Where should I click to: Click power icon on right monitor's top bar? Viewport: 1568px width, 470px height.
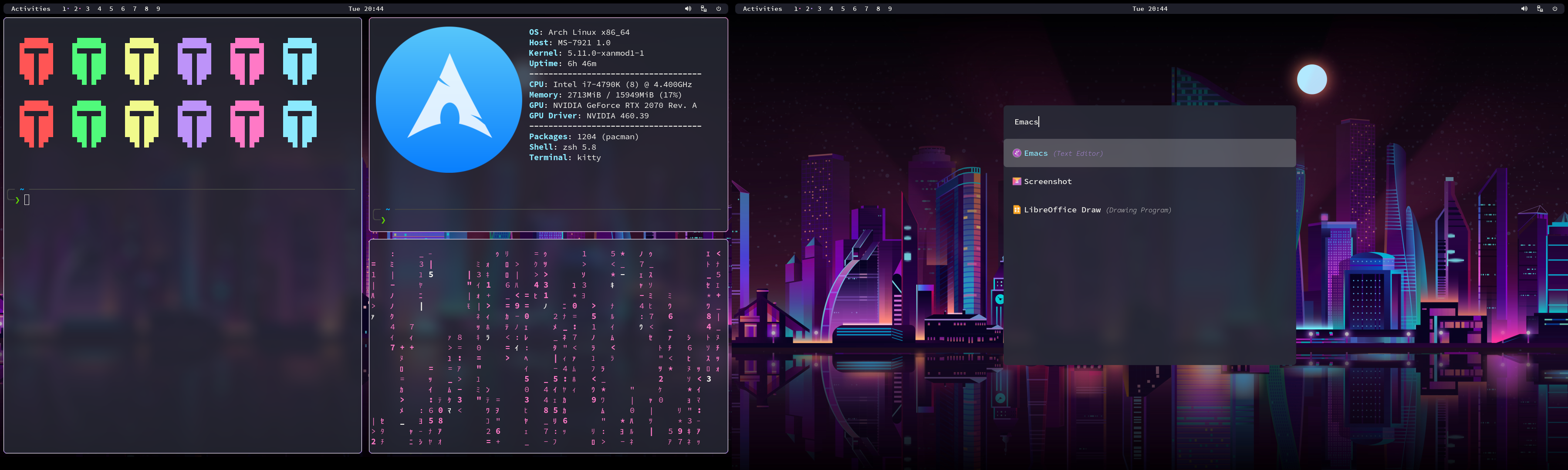1555,9
